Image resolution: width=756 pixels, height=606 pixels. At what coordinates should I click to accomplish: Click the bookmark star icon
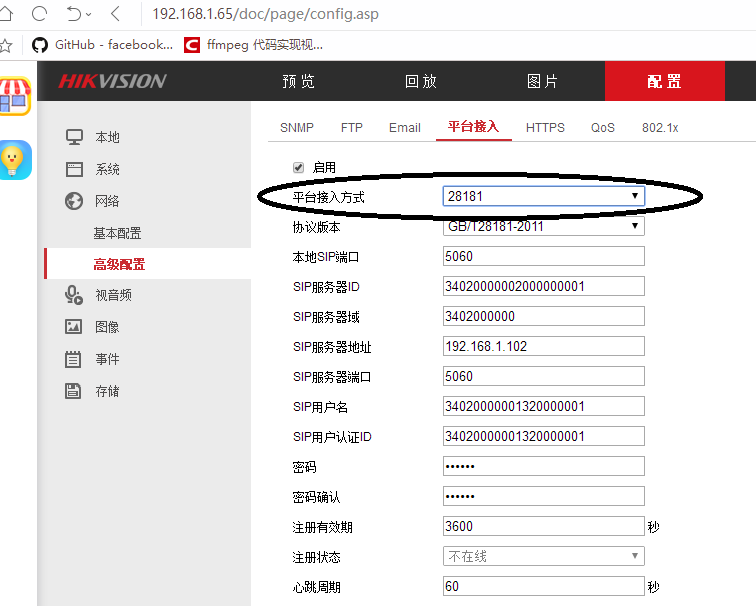tap(5, 45)
